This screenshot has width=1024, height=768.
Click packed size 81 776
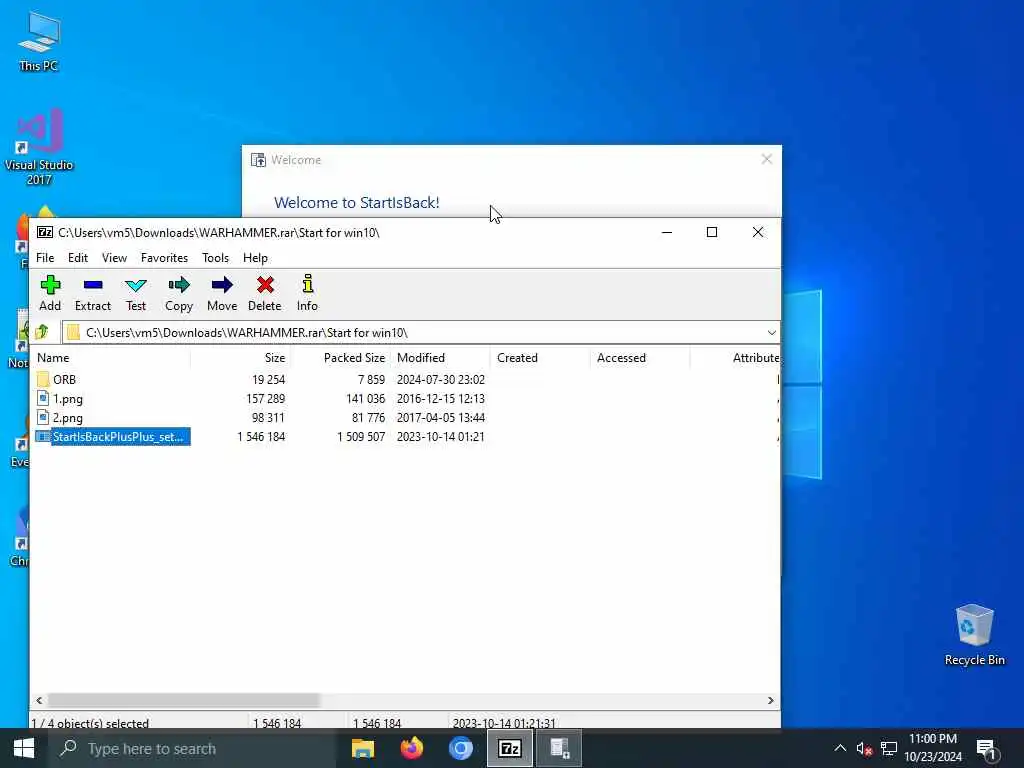[368, 417]
